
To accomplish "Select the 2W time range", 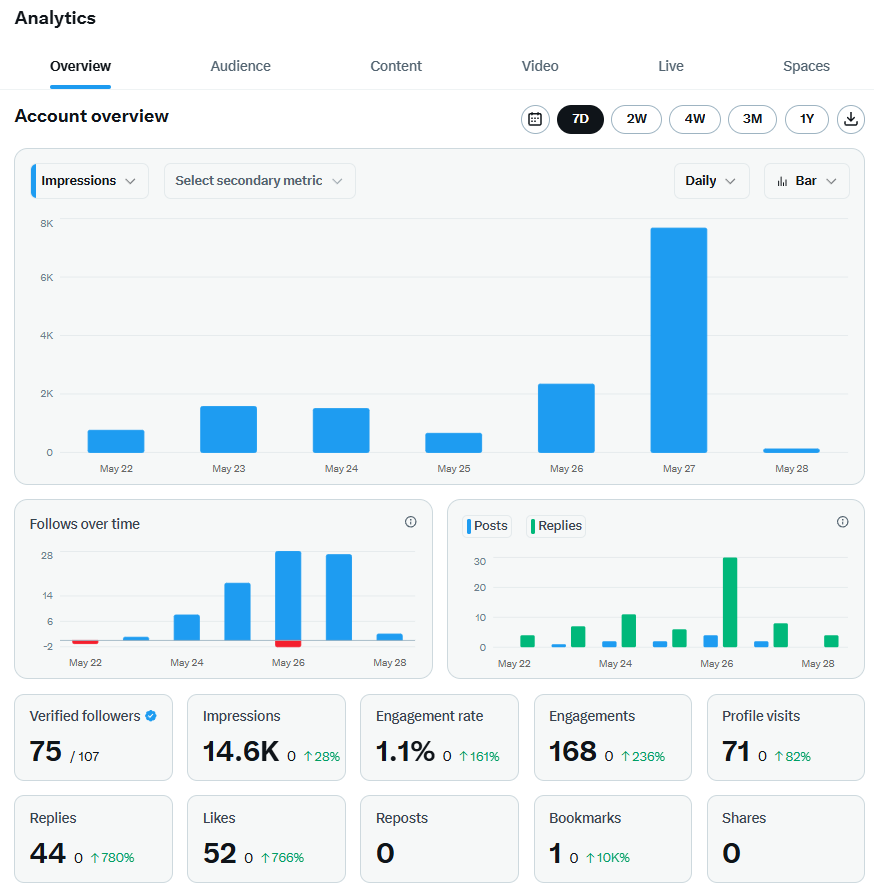I will tap(636, 119).
